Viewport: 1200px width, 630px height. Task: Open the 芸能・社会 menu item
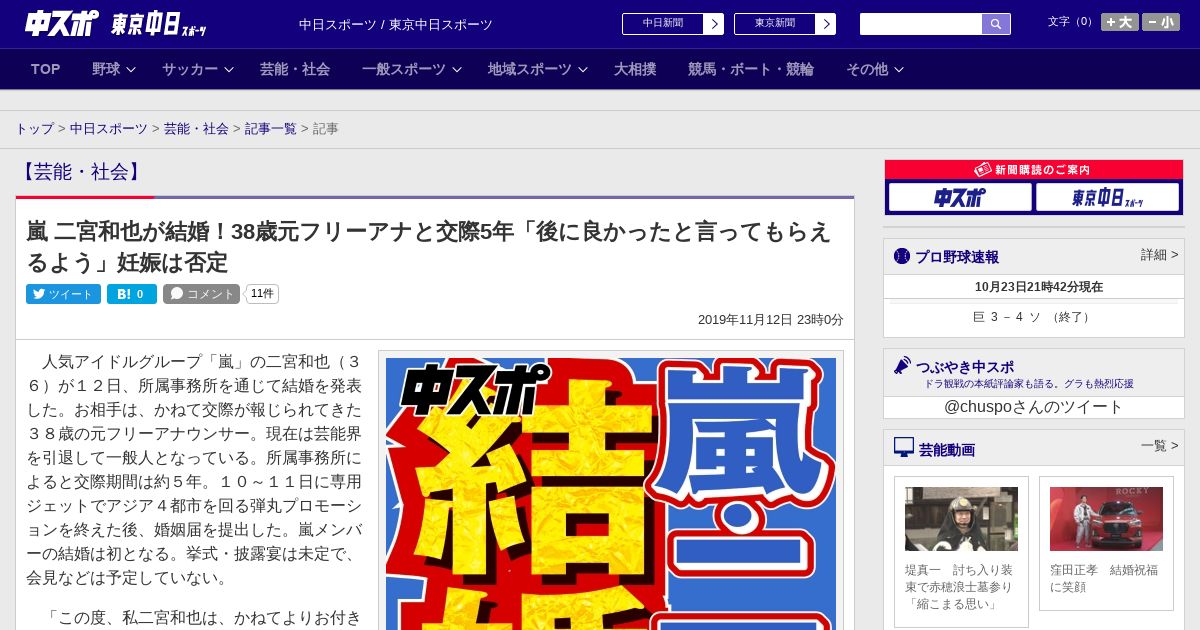(x=295, y=69)
